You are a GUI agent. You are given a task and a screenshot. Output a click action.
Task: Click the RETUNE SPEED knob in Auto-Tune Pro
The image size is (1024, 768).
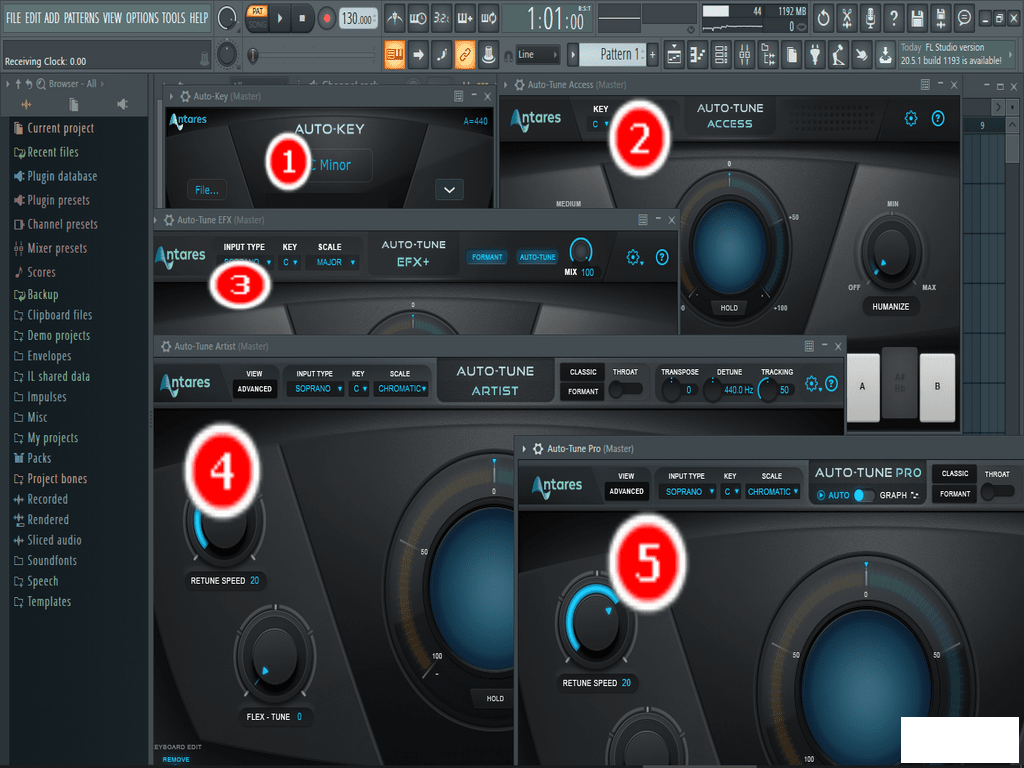coord(595,619)
